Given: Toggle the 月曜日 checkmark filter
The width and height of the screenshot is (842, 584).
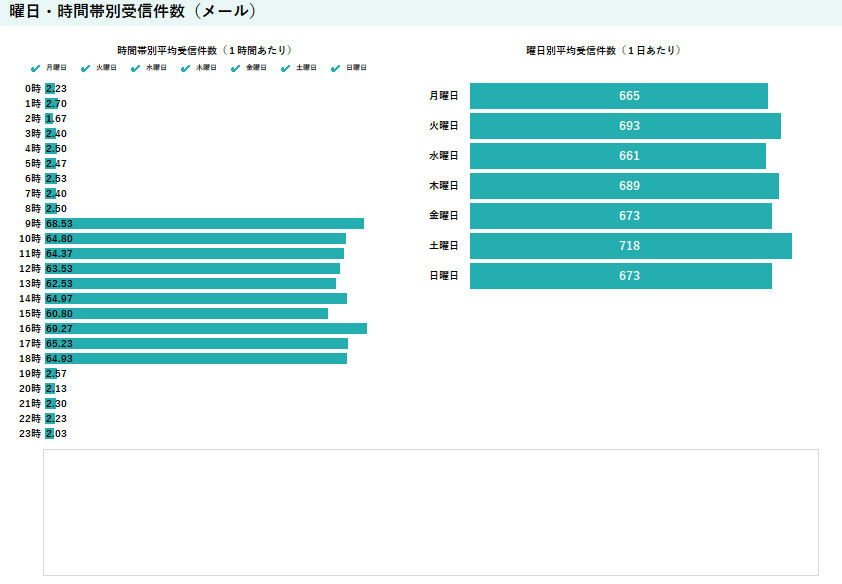Looking at the screenshot, I should point(36,68).
